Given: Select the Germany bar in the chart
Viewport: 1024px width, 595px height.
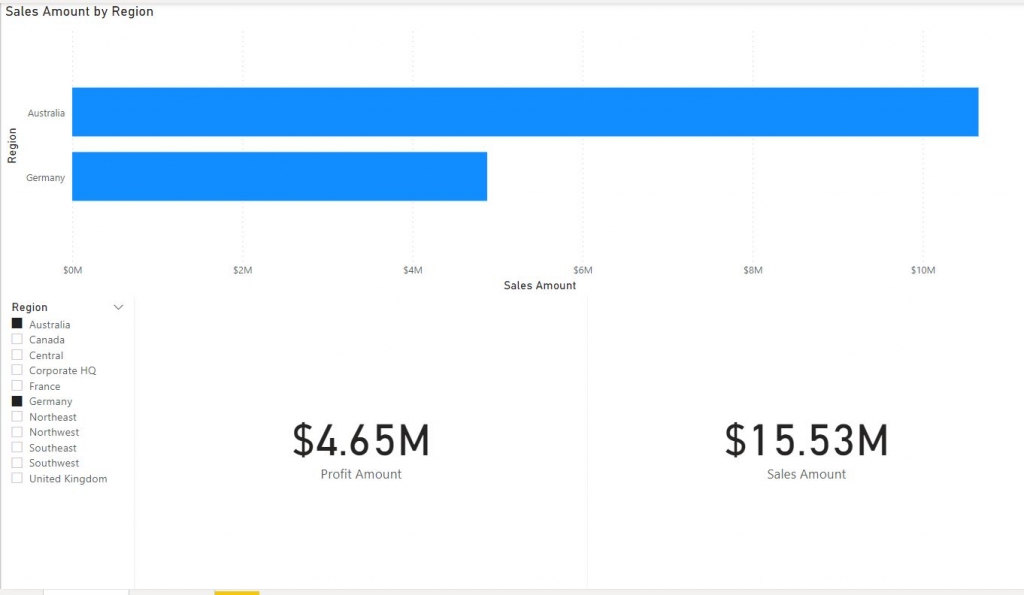Looking at the screenshot, I should [x=280, y=176].
